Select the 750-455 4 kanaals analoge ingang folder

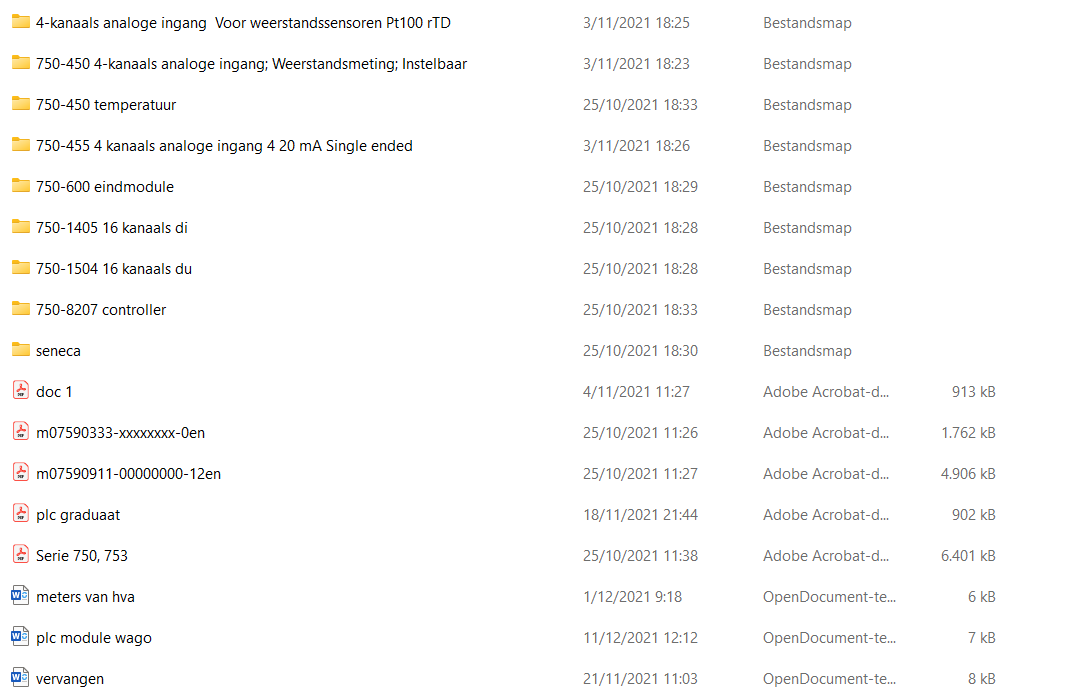[x=224, y=146]
